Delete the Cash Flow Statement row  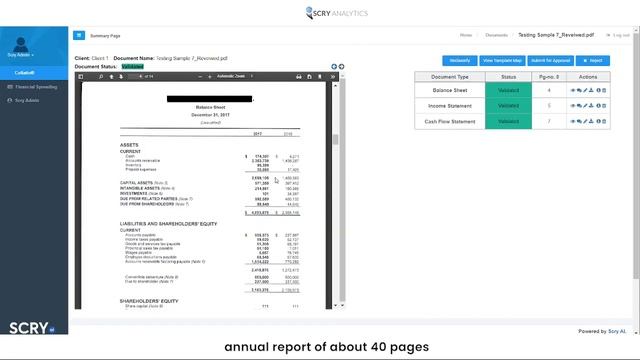click(x=604, y=121)
